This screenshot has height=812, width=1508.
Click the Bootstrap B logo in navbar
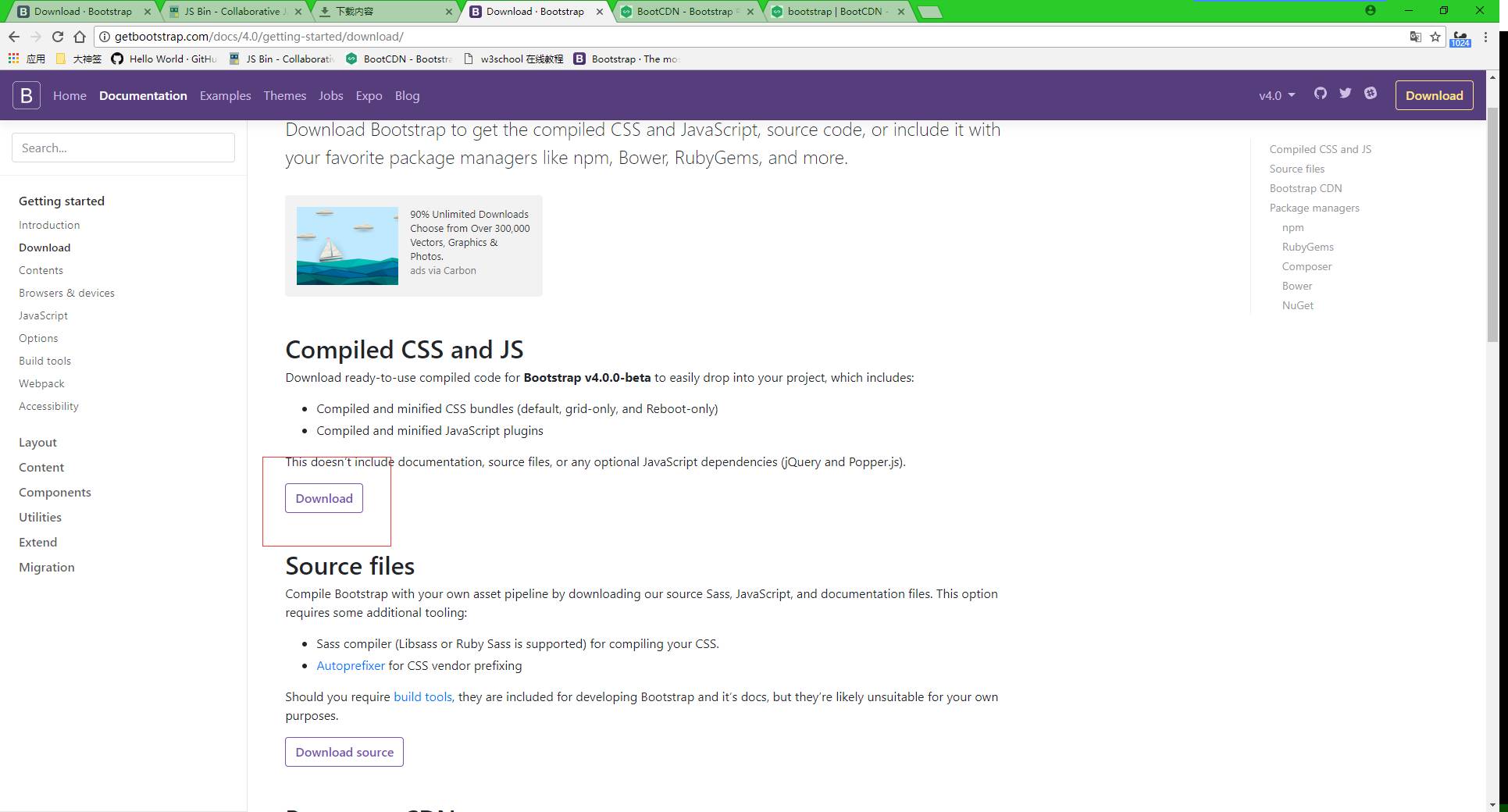pos(26,95)
